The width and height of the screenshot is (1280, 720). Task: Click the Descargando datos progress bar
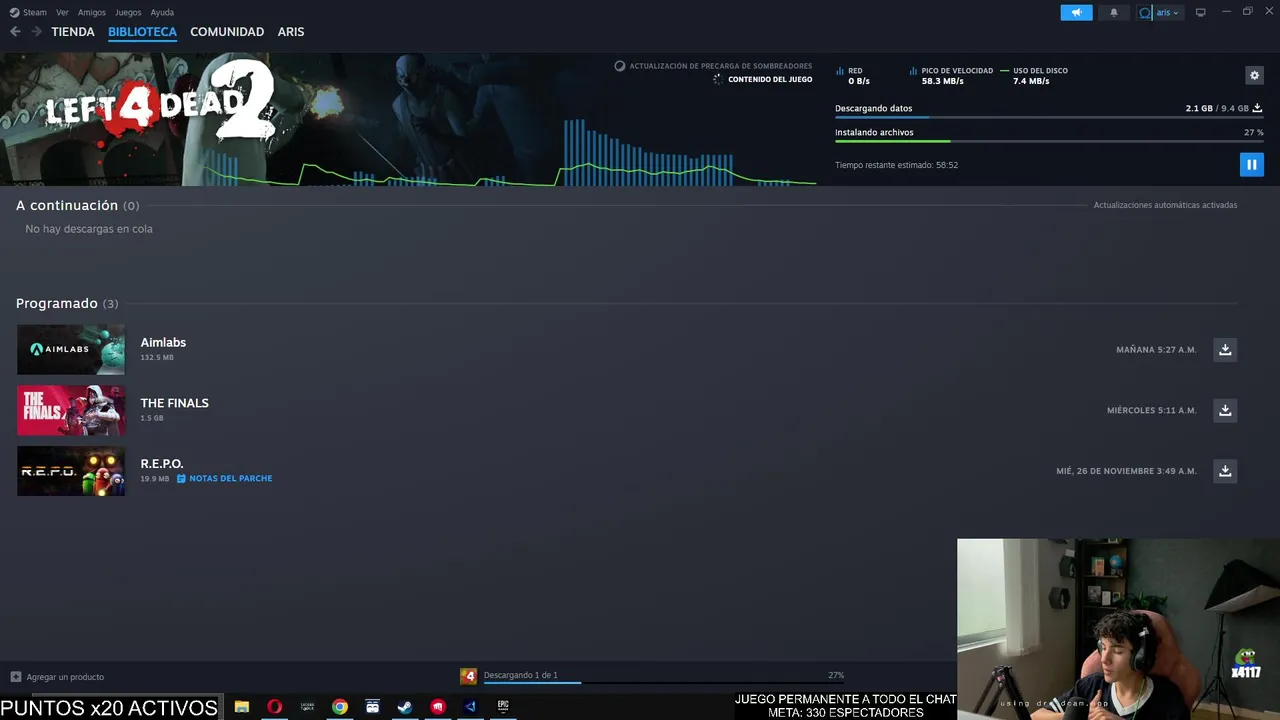(x=1049, y=118)
